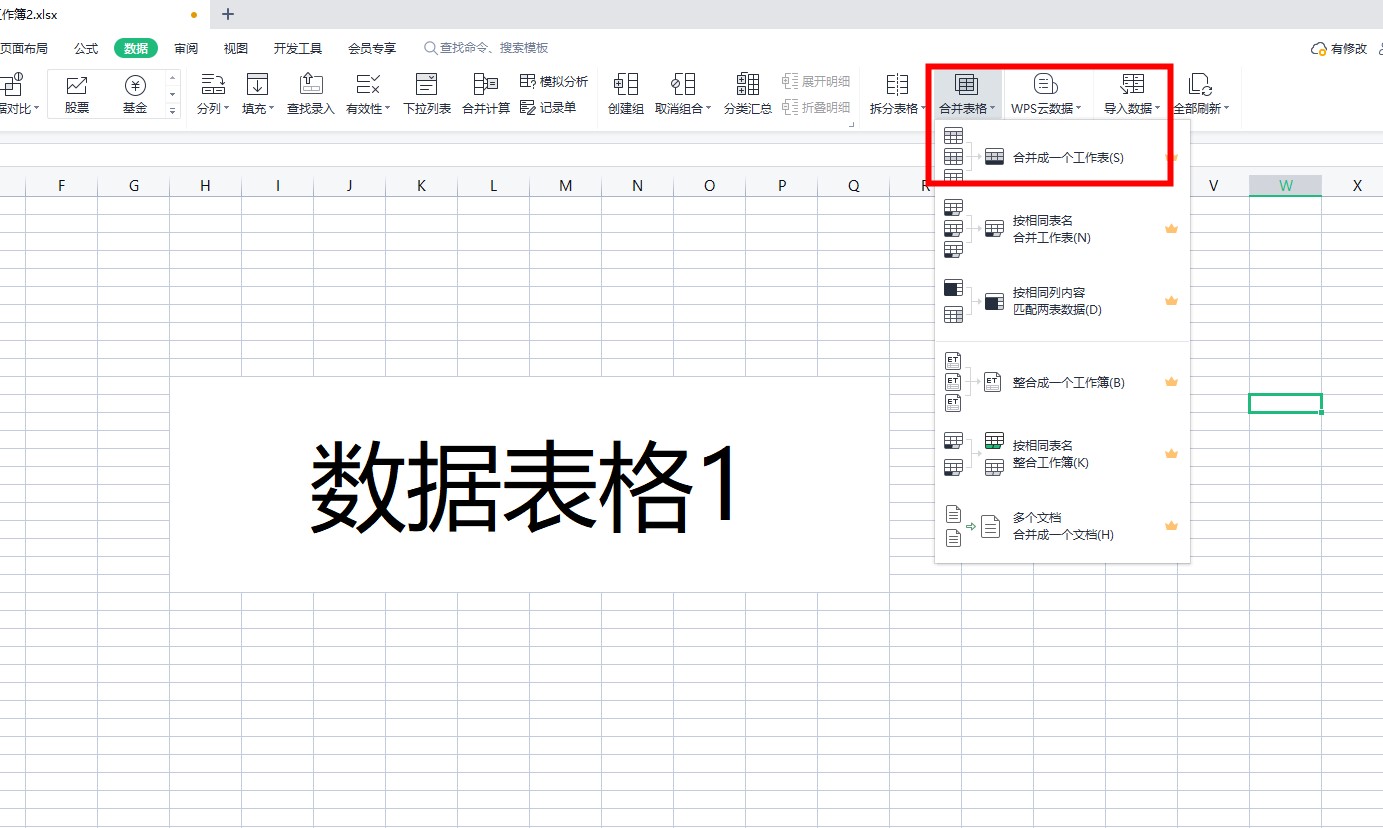
Task: Expand the 填充 fill dropdown
Action: coord(258,108)
